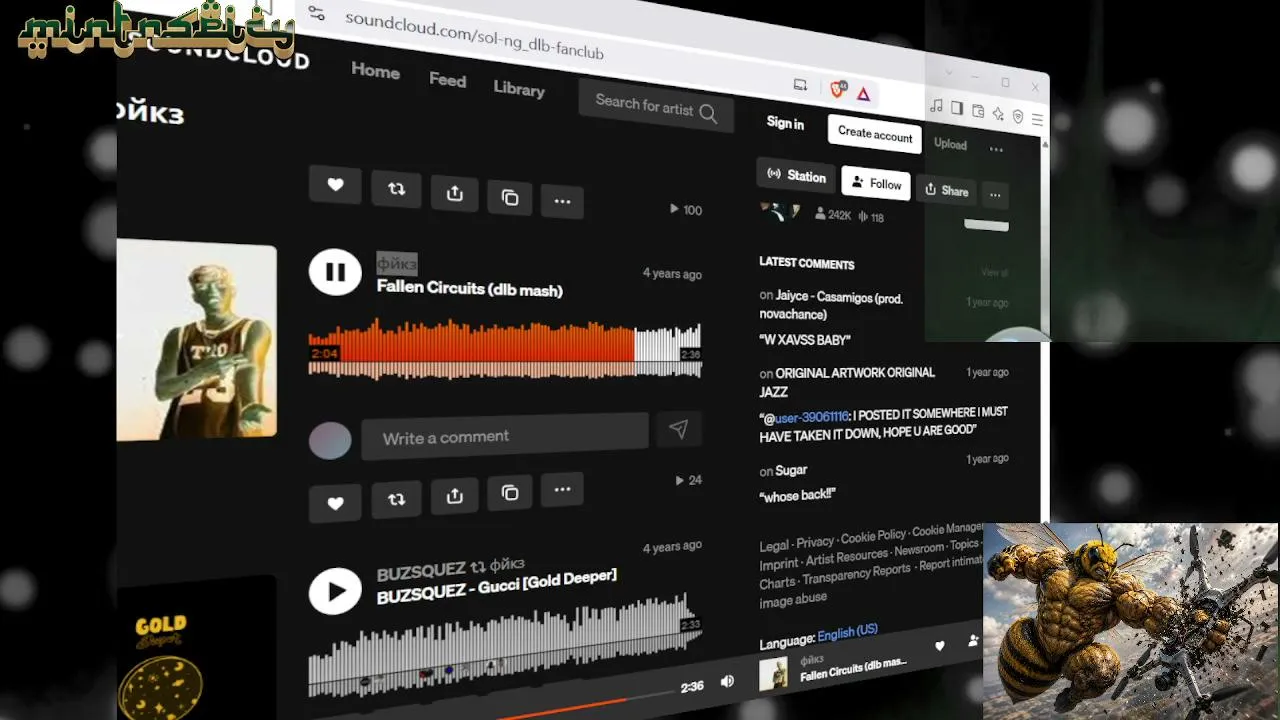Click the page scrollbar on right edge
Viewport: 1280px width, 720px height.
pos(1044,330)
